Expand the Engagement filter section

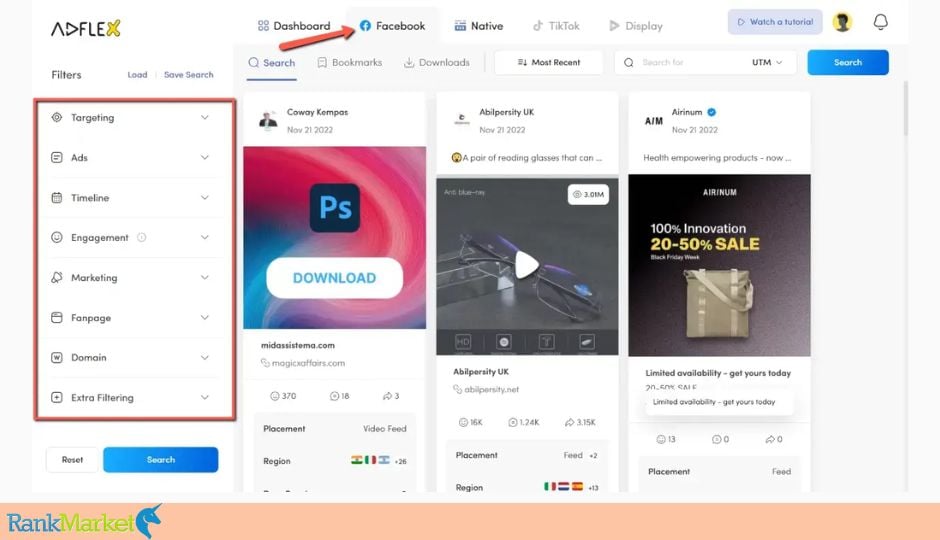click(x=204, y=237)
